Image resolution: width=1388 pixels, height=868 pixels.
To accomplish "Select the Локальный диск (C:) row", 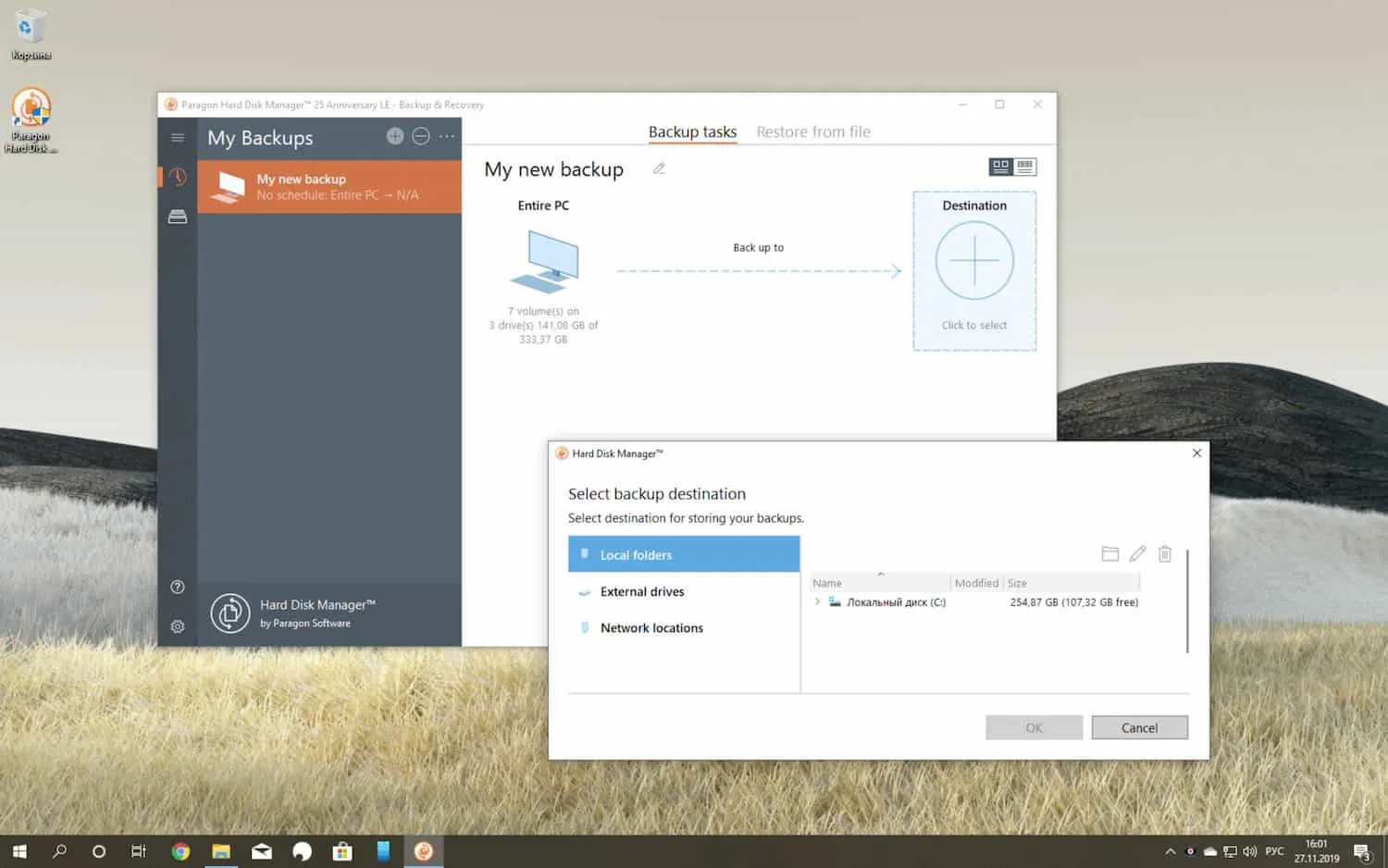I will coord(975,602).
